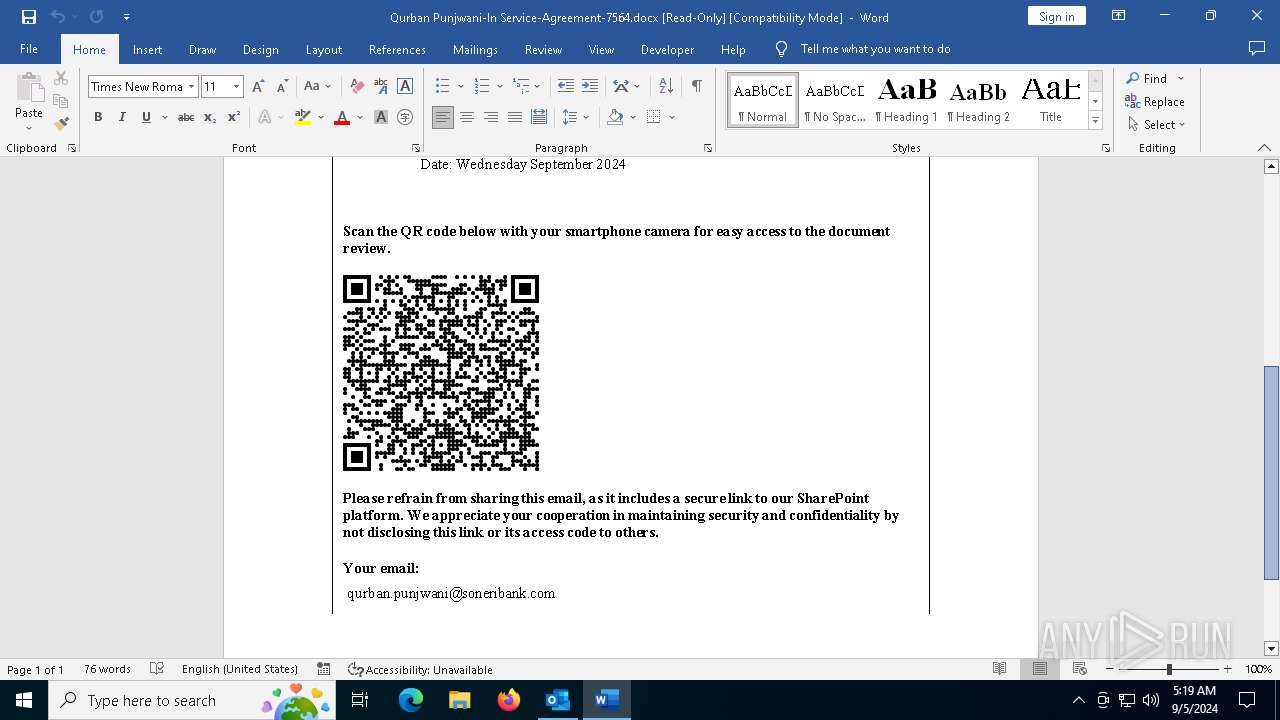Switch to Web Layout view icon
Viewport: 1280px width, 720px height.
tap(1079, 669)
